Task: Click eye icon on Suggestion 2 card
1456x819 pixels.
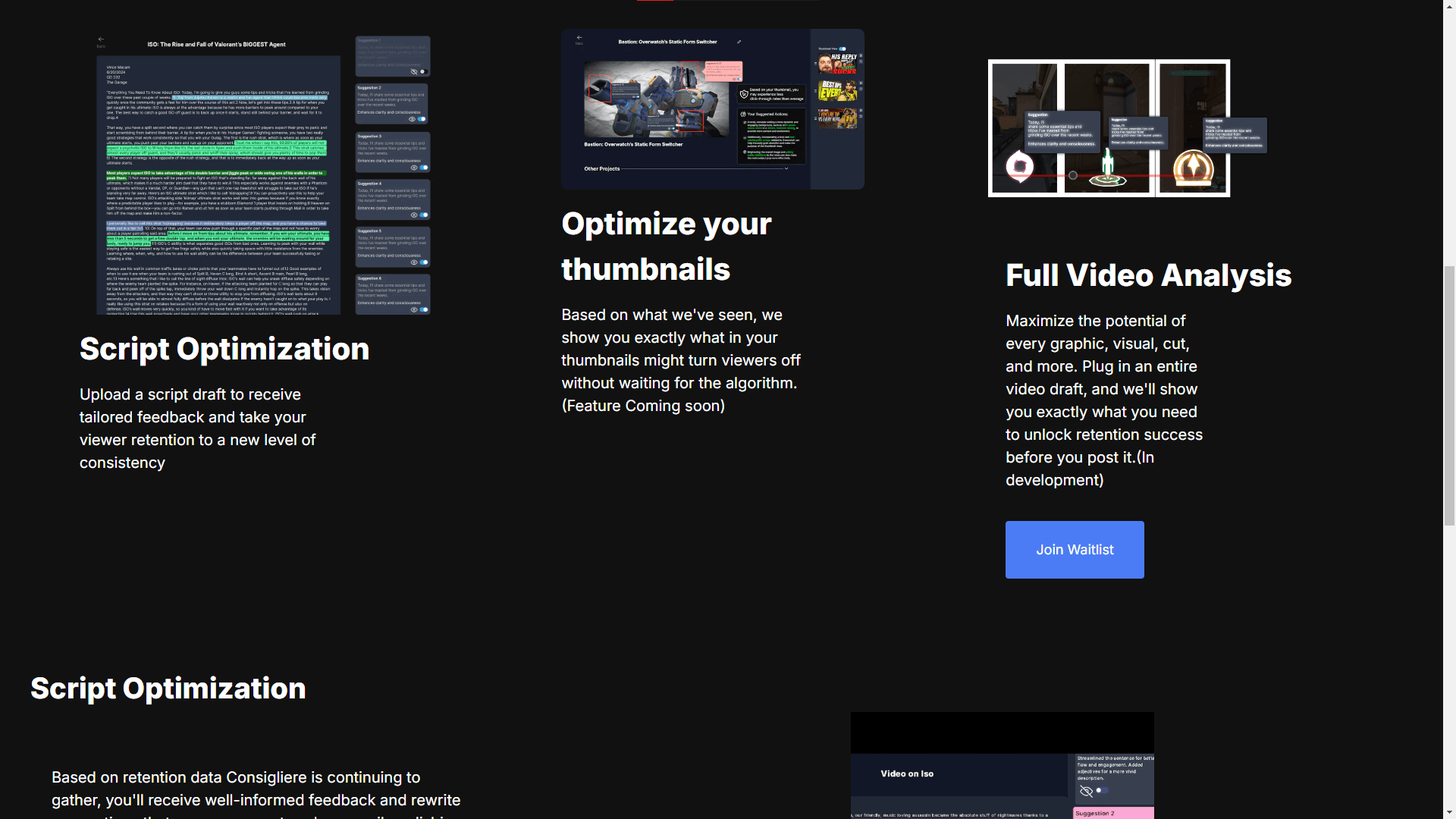Action: 413,119
